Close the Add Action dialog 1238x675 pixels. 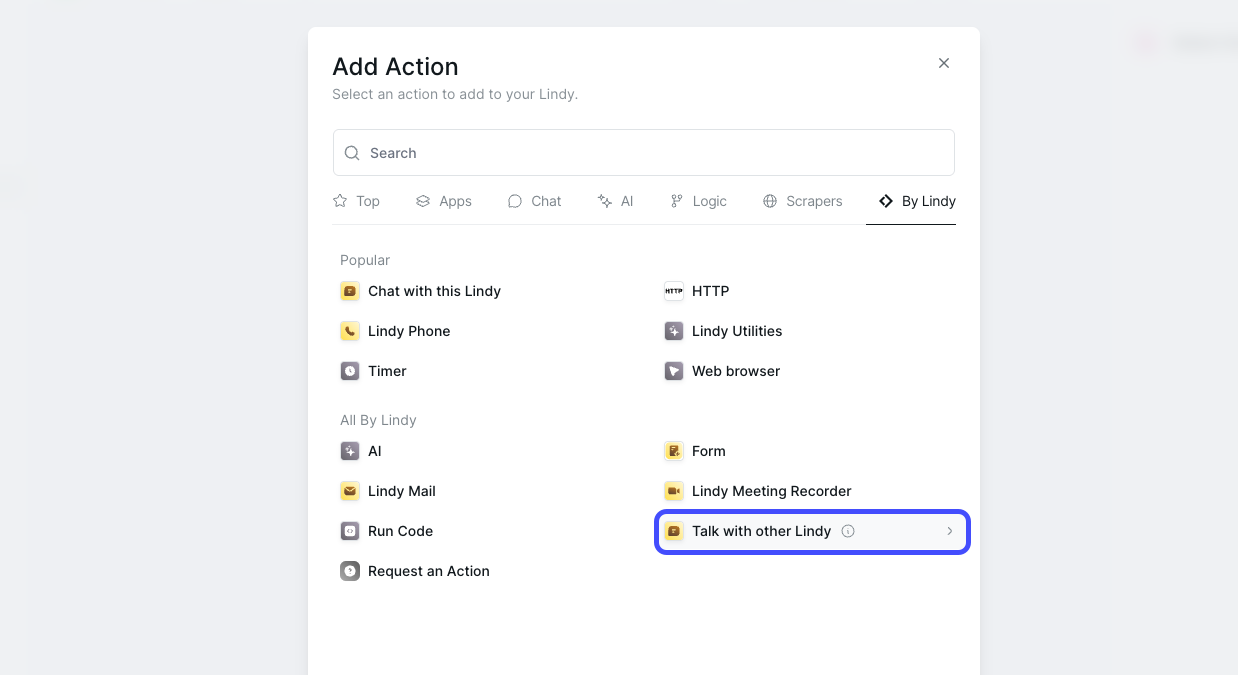[x=944, y=63]
